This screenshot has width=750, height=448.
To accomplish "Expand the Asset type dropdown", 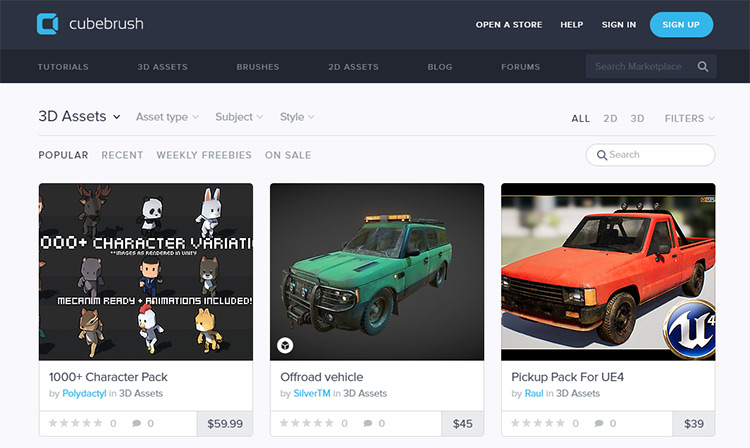I will (x=167, y=117).
